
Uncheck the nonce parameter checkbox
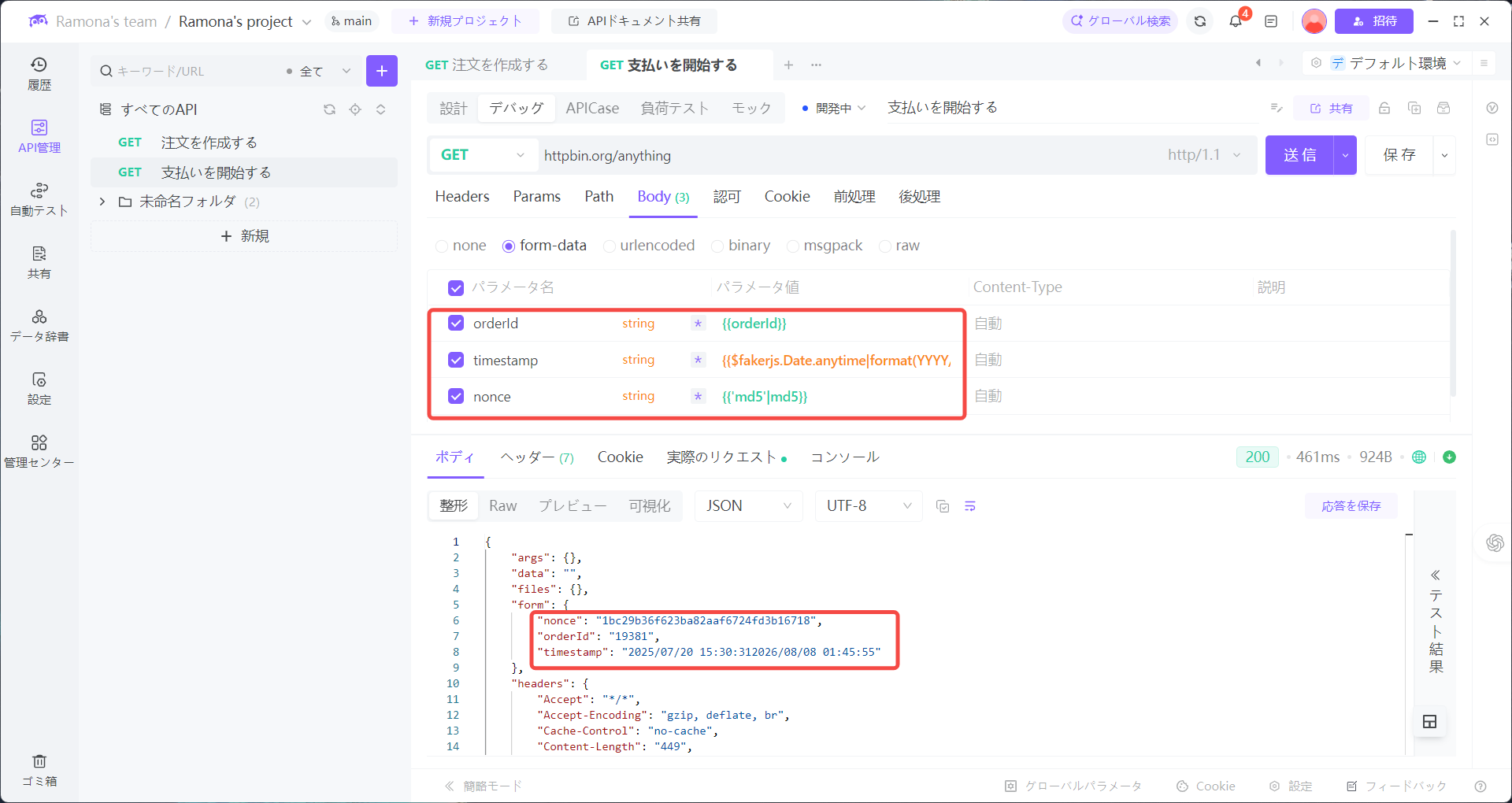coord(456,396)
